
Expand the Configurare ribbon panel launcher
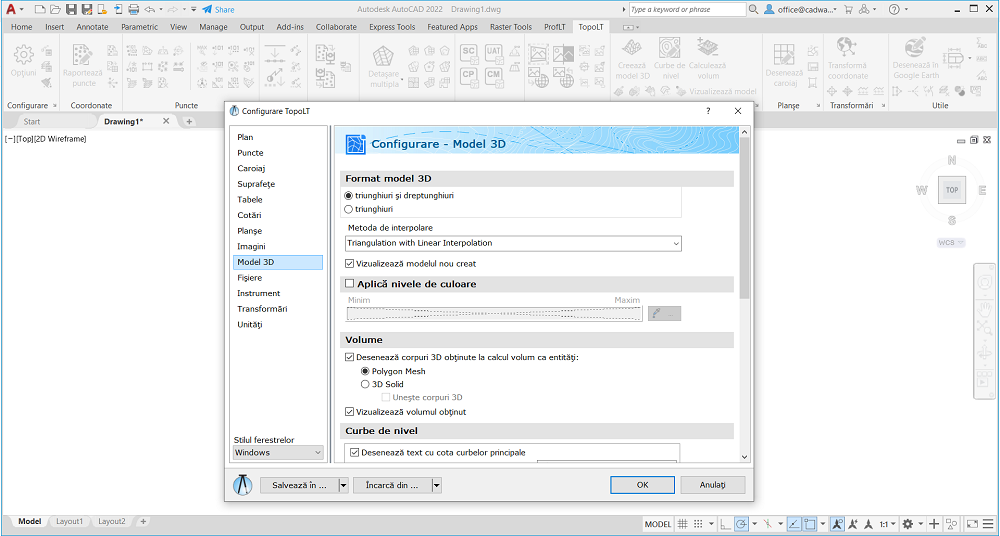tap(54, 105)
